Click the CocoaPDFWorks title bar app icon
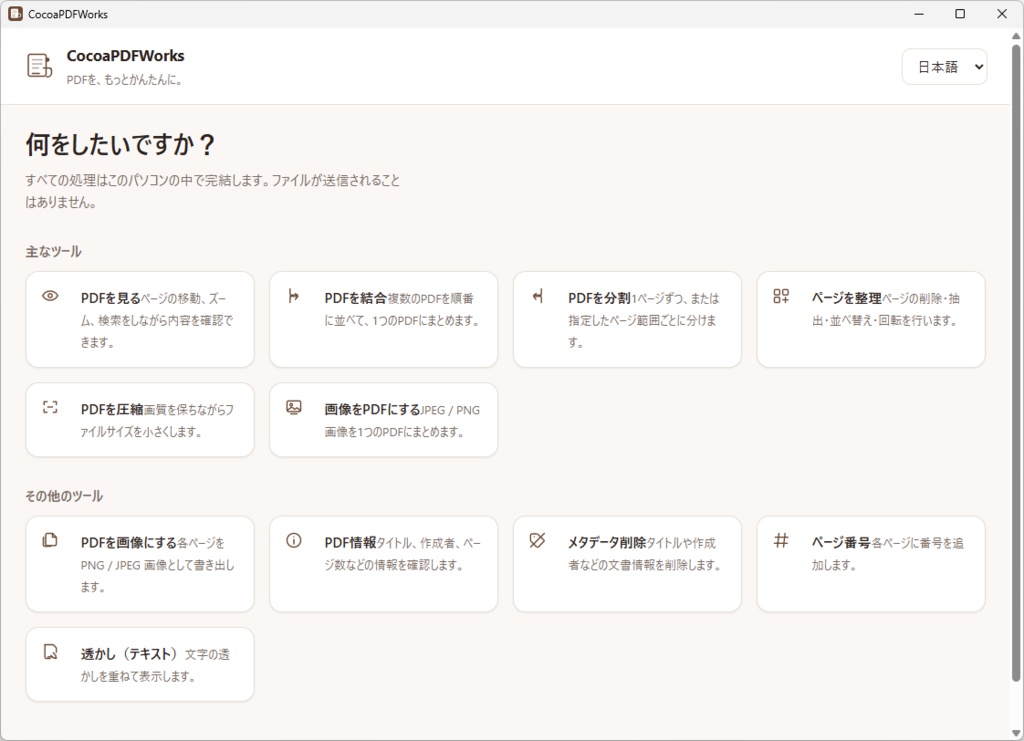The height and width of the screenshot is (741, 1024). pos(15,14)
